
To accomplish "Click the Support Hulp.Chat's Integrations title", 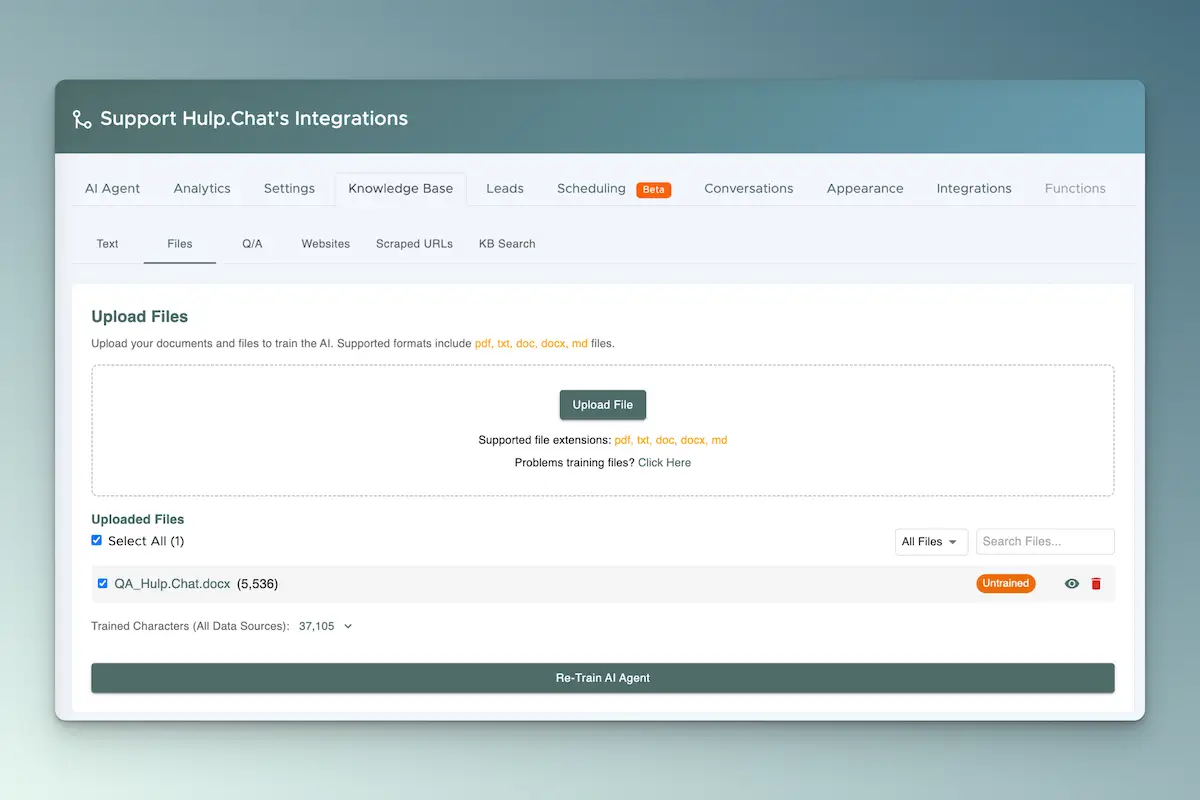I will tap(254, 118).
